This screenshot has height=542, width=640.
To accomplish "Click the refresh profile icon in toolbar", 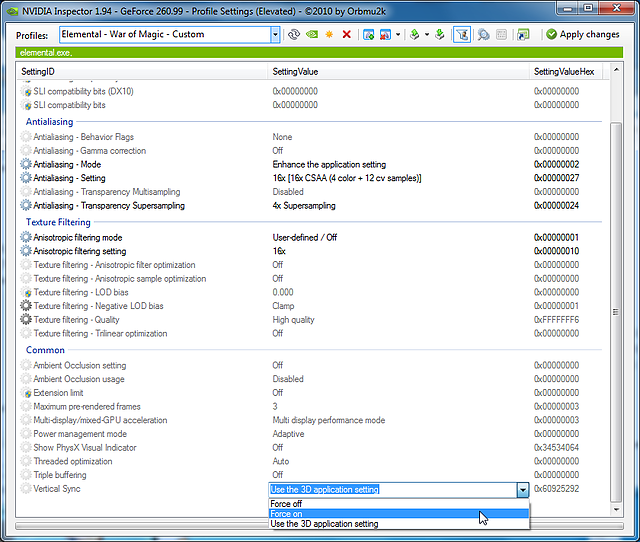I will point(295,34).
